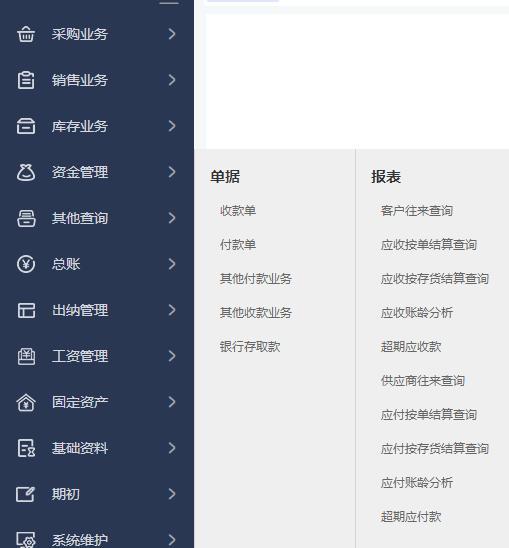Open the 应收按单结算查询 report
This screenshot has width=509, height=548.
429,245
